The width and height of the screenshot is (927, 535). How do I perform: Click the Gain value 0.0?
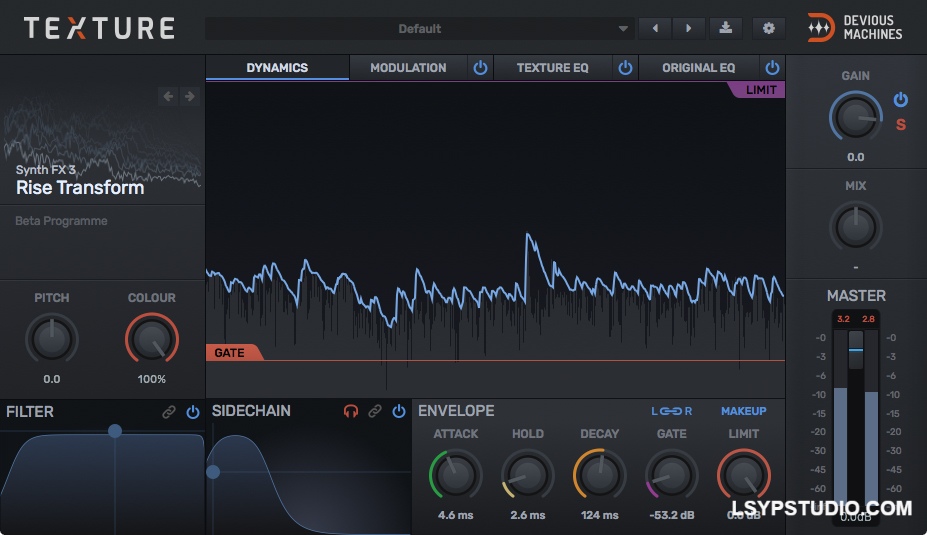point(855,157)
